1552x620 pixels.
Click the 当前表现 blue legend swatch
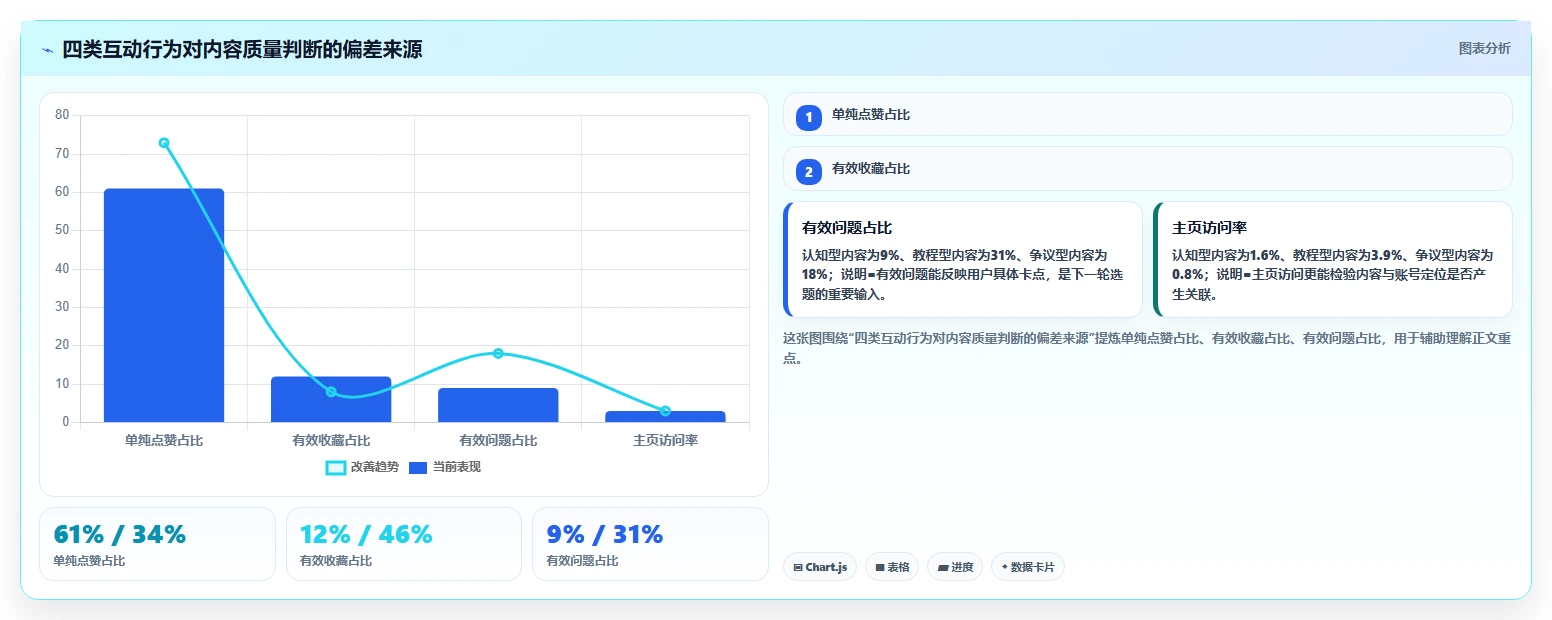418,468
